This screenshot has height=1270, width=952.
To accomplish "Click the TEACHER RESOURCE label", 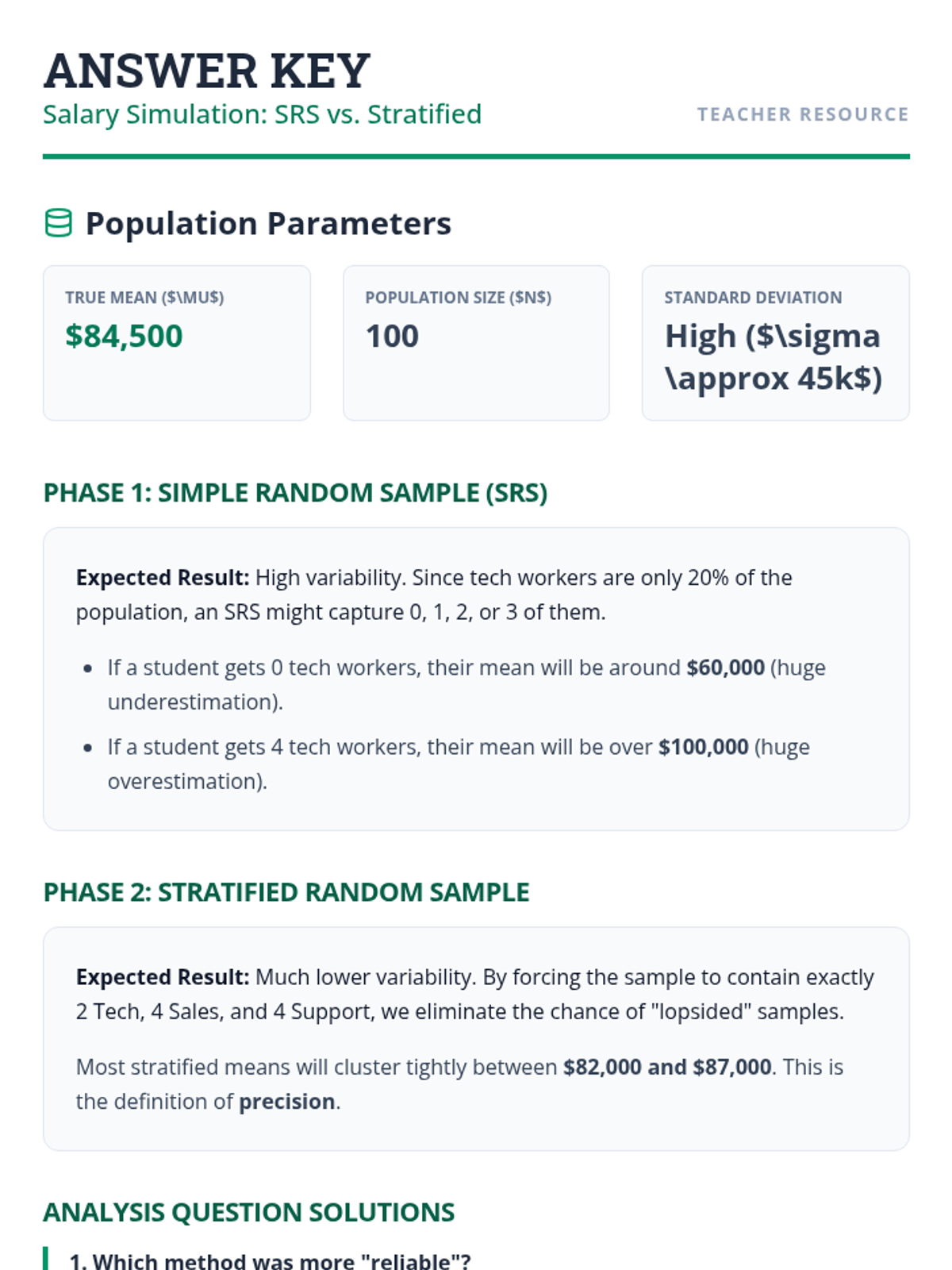I will [x=802, y=114].
